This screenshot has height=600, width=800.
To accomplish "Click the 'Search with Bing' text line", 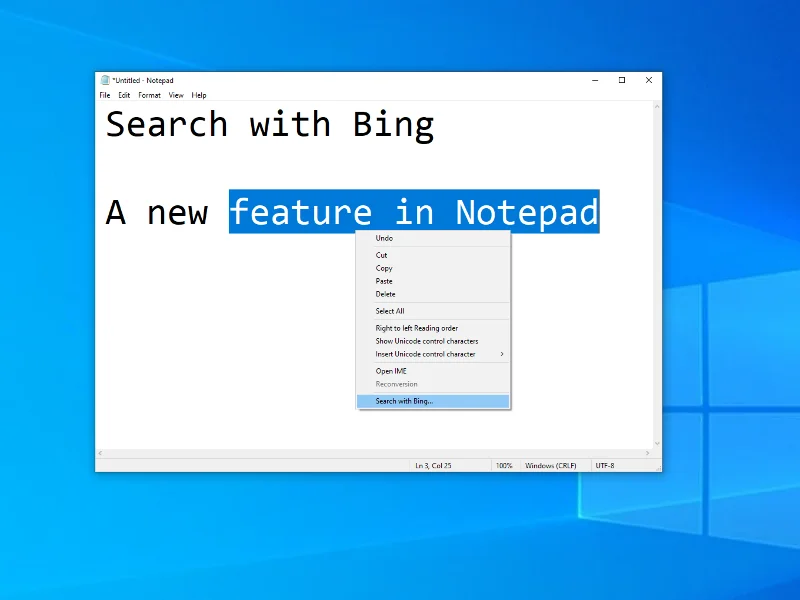I will click(270, 125).
